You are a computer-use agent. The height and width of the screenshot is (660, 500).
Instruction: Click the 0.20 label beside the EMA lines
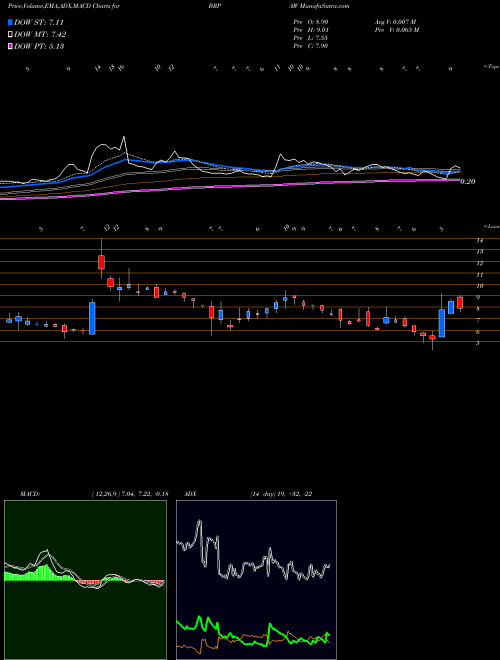point(468,181)
